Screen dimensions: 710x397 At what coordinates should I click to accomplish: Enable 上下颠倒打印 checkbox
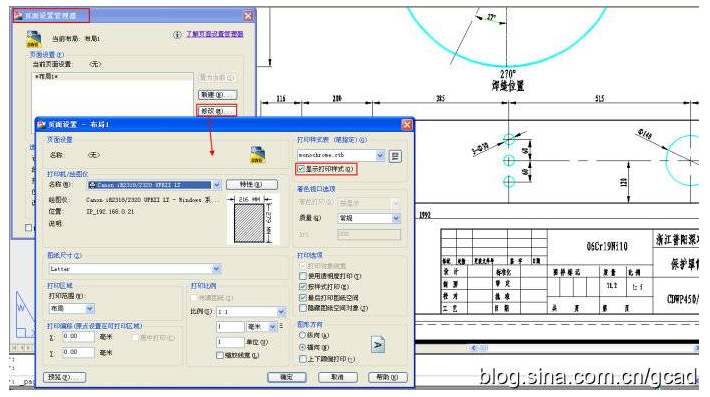[303, 359]
